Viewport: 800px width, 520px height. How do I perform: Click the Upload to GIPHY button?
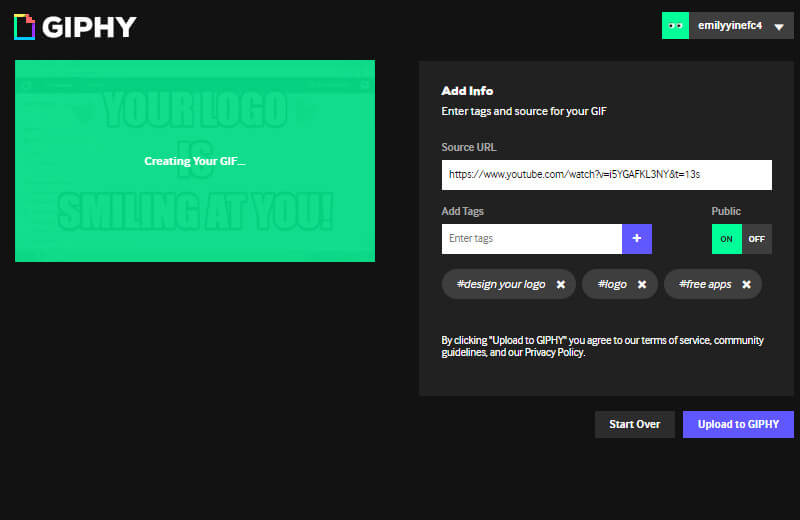pyautogui.click(x=738, y=424)
